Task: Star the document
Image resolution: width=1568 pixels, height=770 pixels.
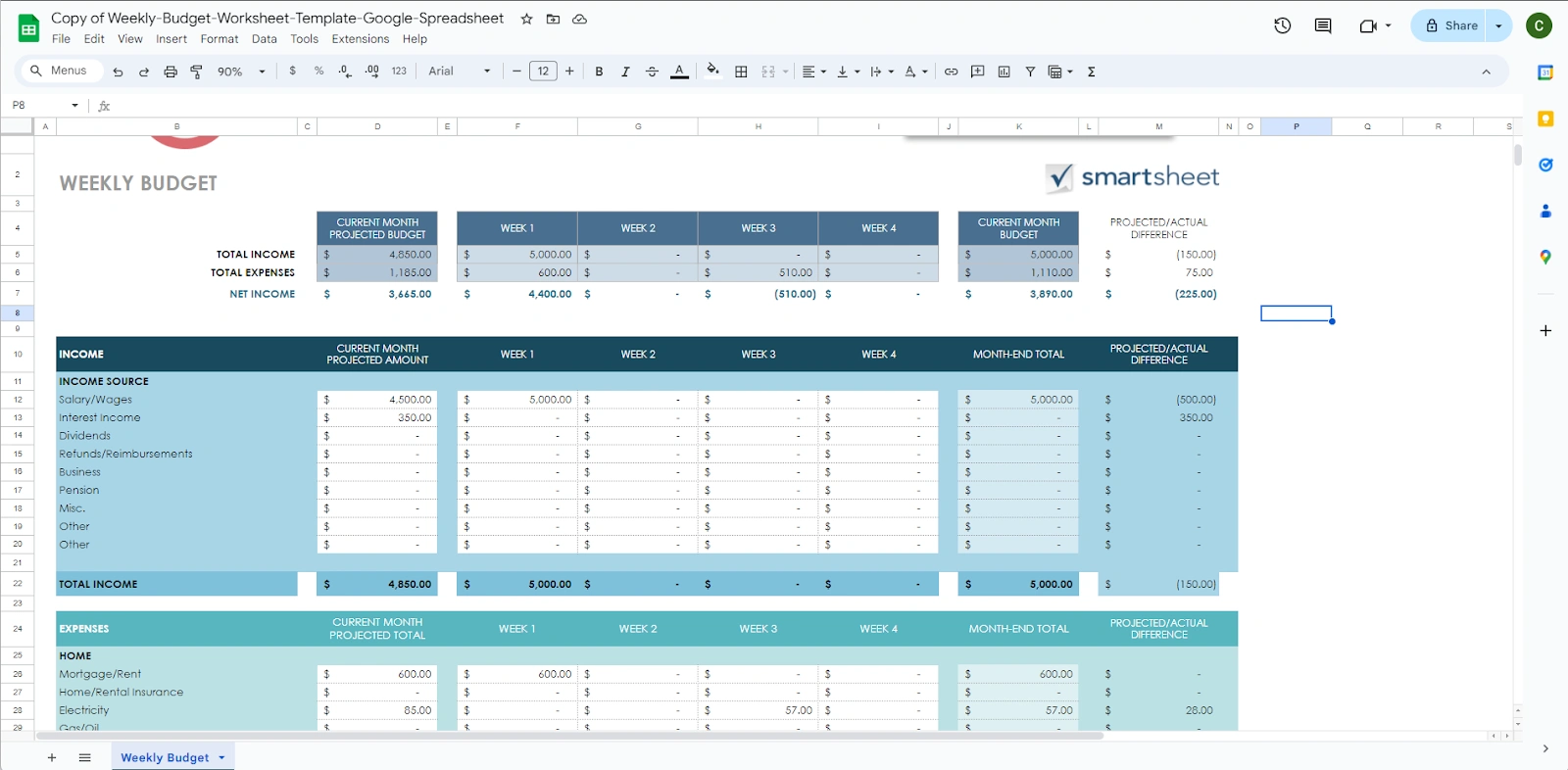Action: point(526,19)
